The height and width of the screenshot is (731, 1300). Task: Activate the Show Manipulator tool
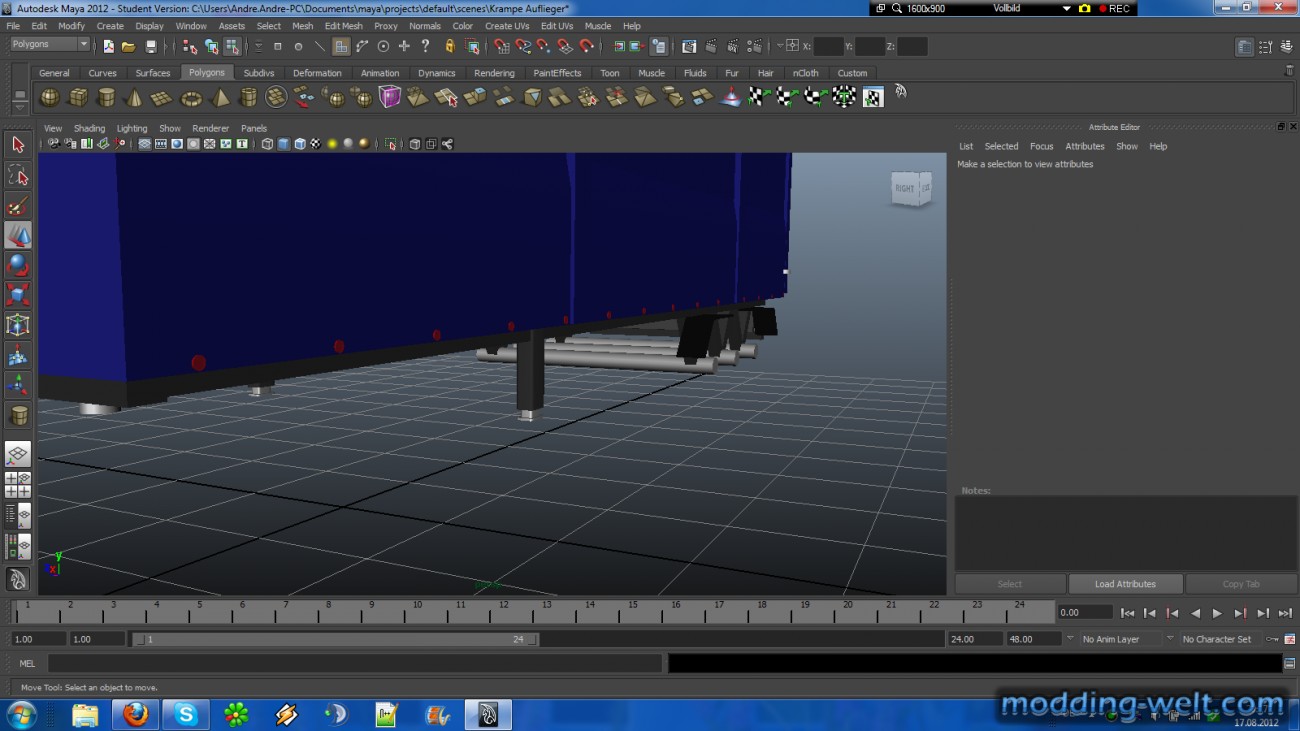(x=18, y=385)
